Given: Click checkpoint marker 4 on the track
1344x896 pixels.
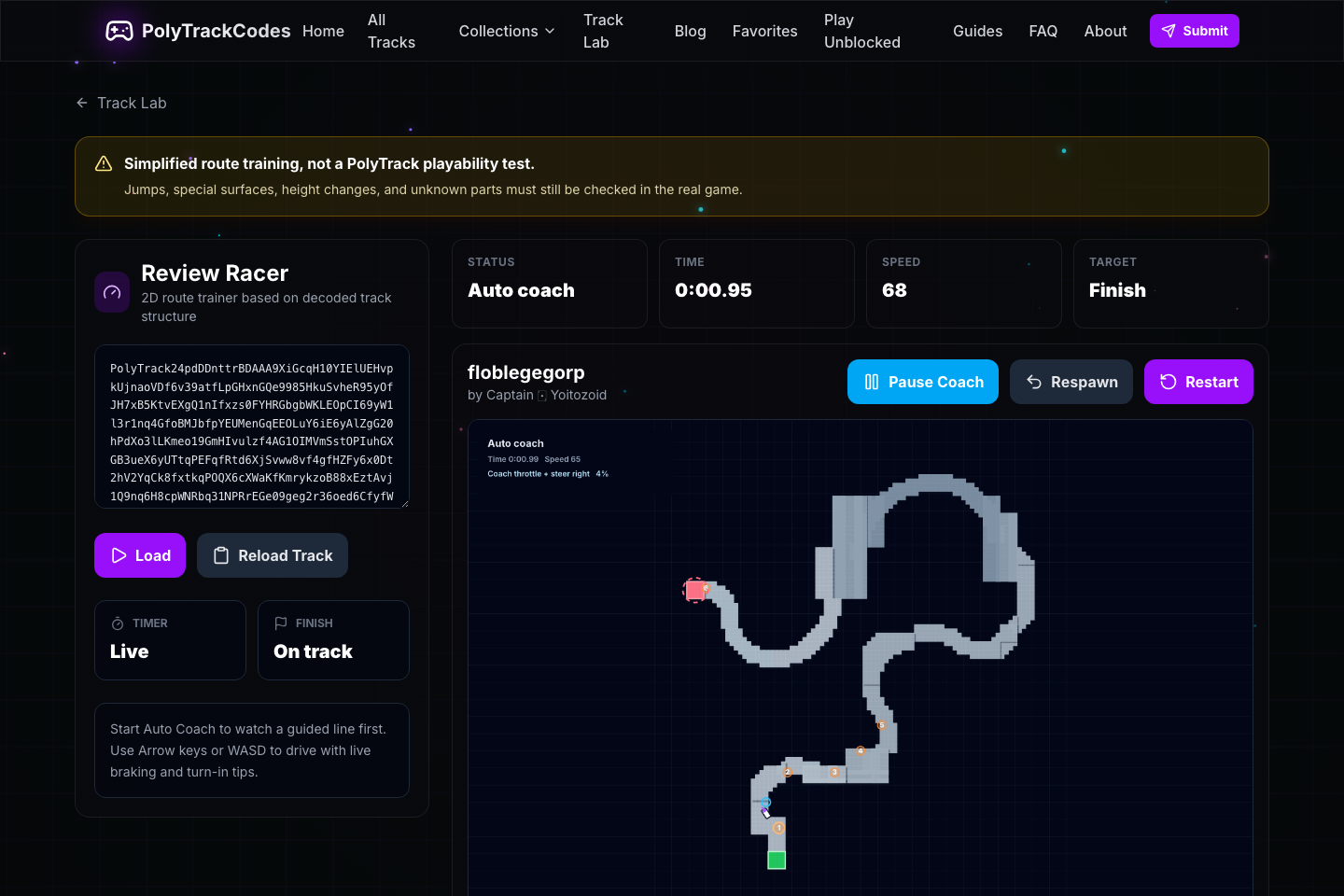Looking at the screenshot, I should [861, 750].
